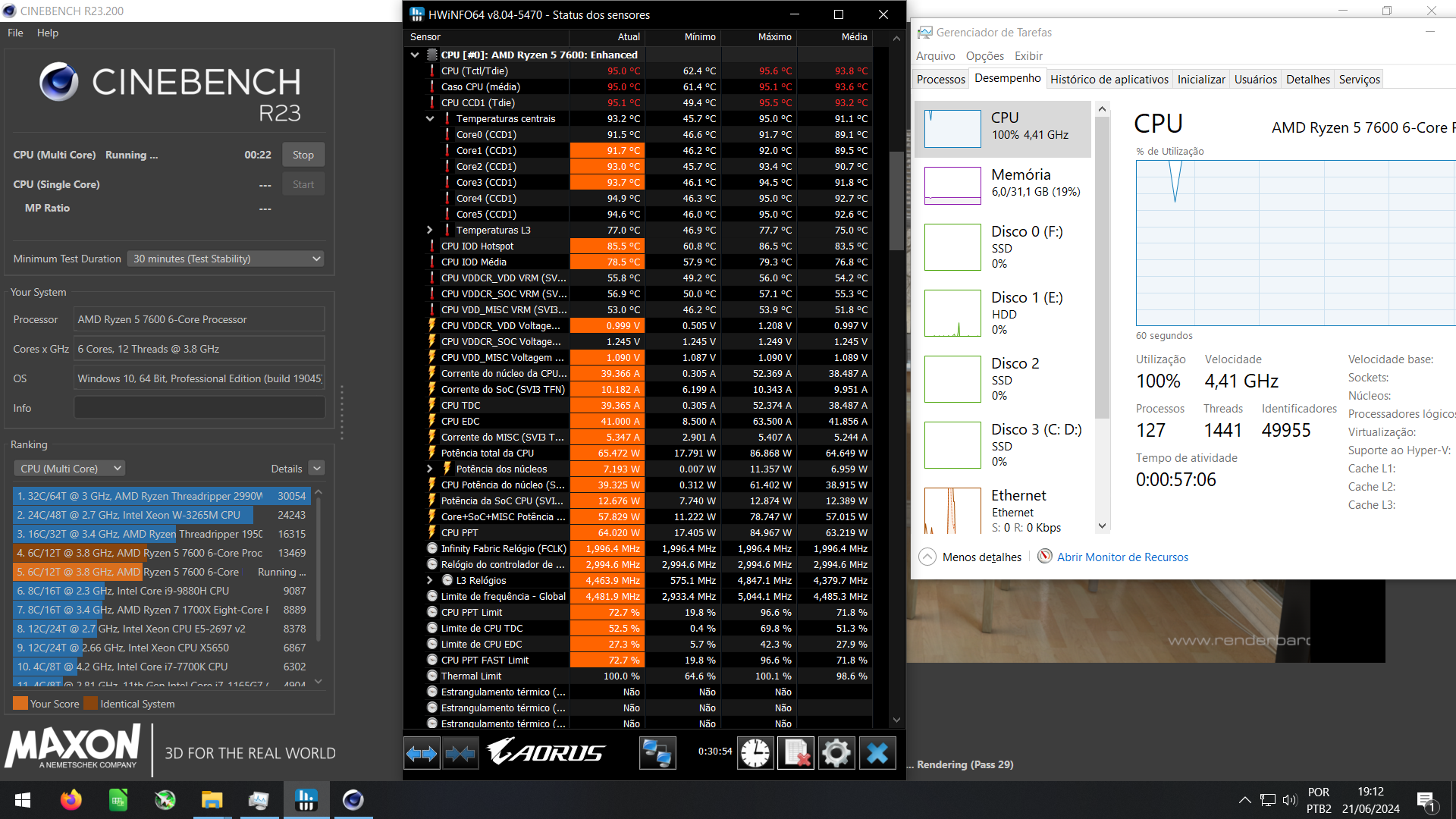This screenshot has height=819, width=1456.
Task: Click HWiNFO expand layout arrows icon
Action: click(422, 753)
